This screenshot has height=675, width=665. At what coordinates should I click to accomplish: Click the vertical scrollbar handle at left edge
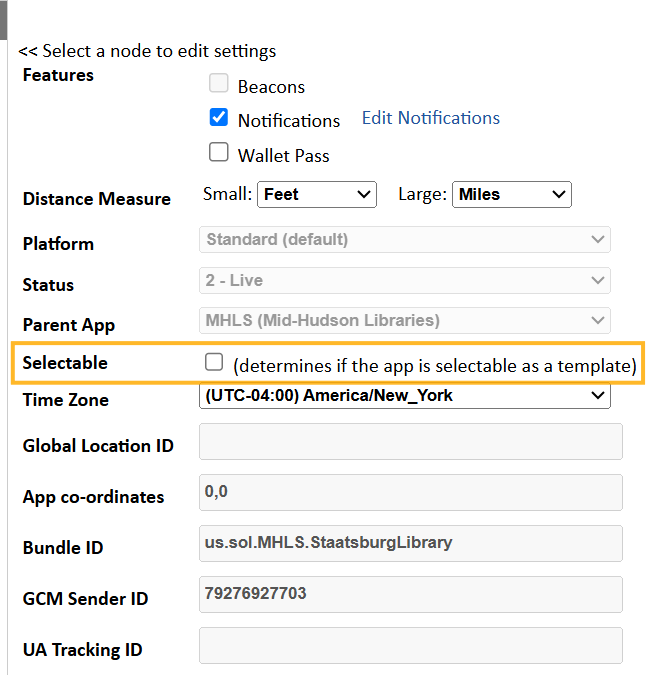pyautogui.click(x=3, y=20)
